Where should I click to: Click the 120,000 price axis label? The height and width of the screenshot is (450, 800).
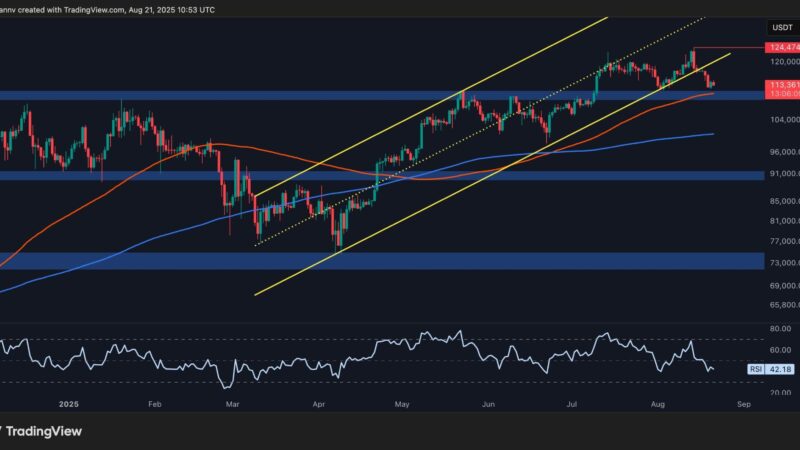[785, 62]
